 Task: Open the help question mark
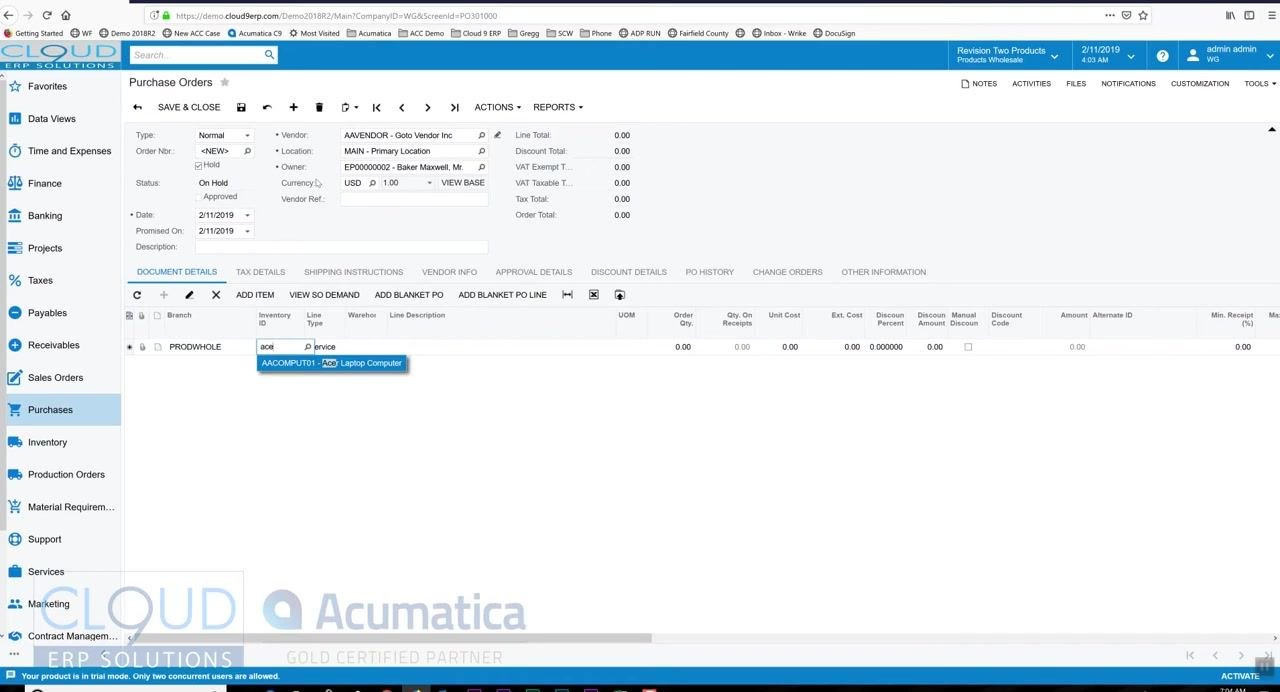click(x=1162, y=56)
